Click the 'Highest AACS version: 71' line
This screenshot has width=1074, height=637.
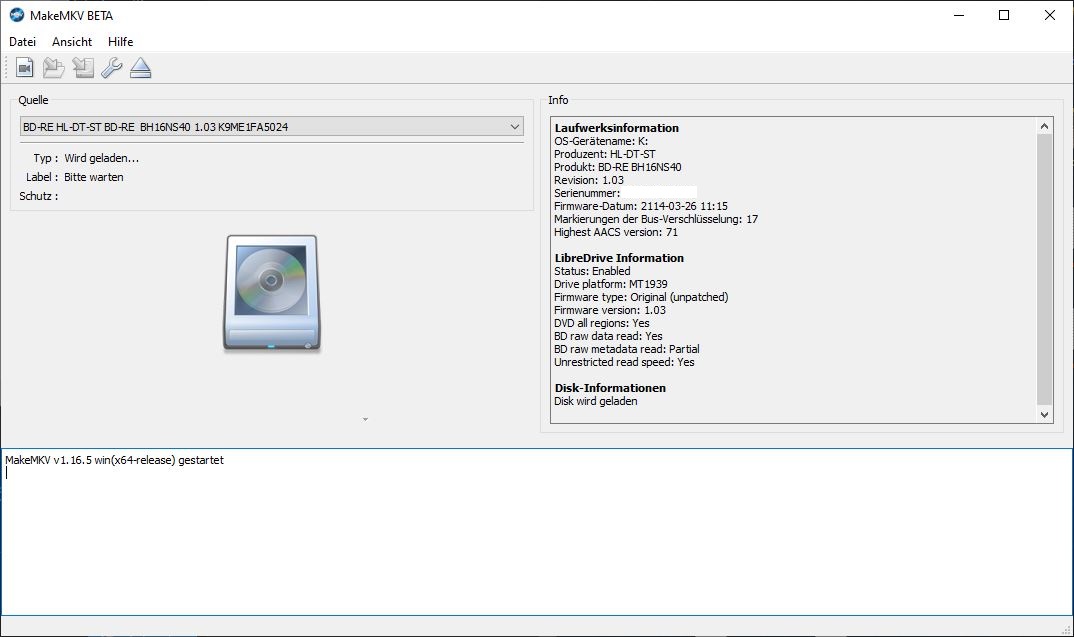[616, 232]
